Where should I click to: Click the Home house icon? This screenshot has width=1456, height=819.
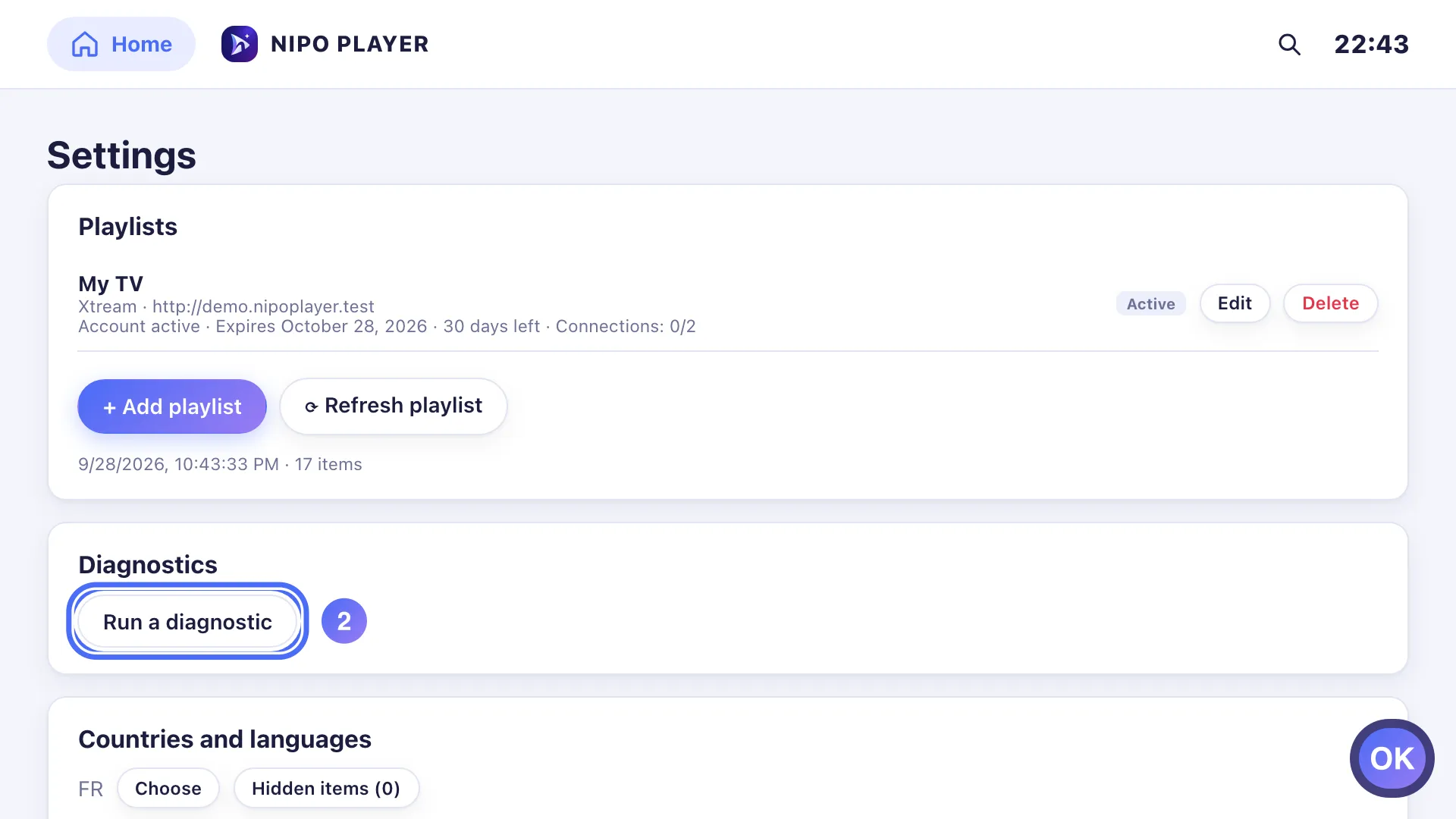[85, 44]
